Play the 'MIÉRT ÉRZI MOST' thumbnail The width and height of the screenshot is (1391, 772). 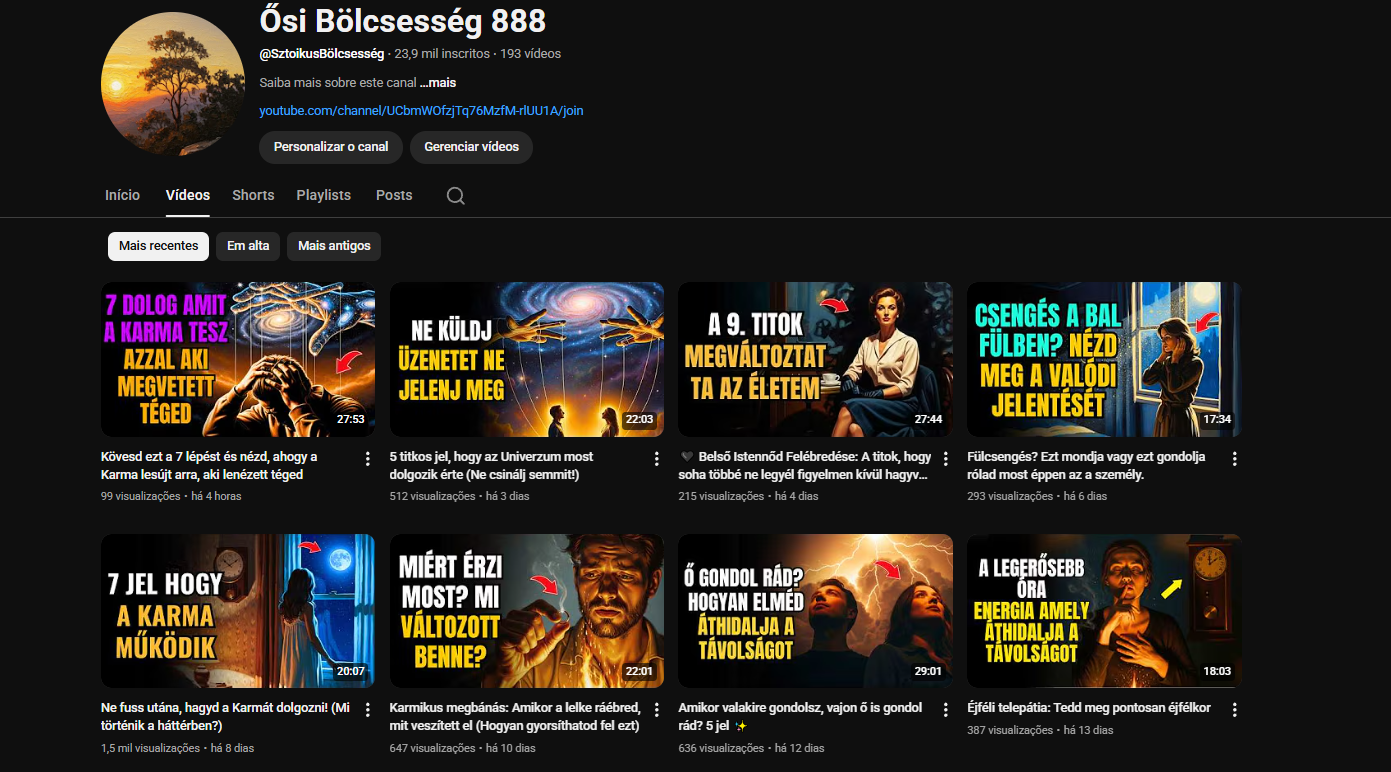pyautogui.click(x=527, y=611)
